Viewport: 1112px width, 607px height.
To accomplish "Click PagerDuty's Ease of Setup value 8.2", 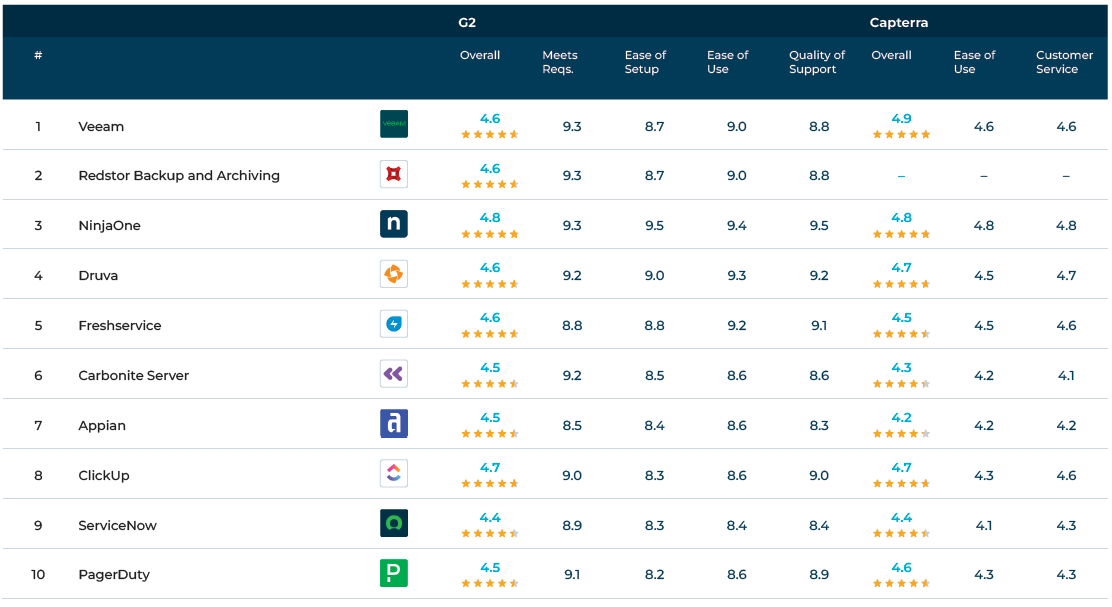I will coord(655,575).
